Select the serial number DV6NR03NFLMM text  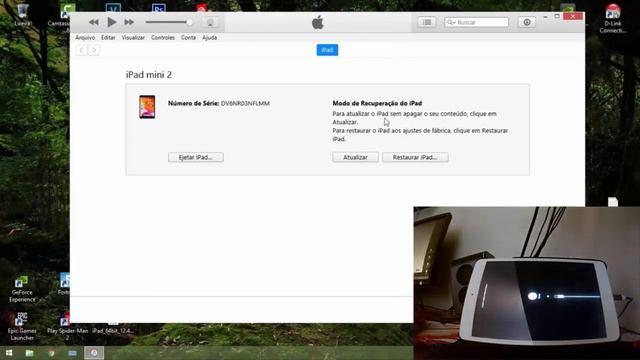pos(245,103)
